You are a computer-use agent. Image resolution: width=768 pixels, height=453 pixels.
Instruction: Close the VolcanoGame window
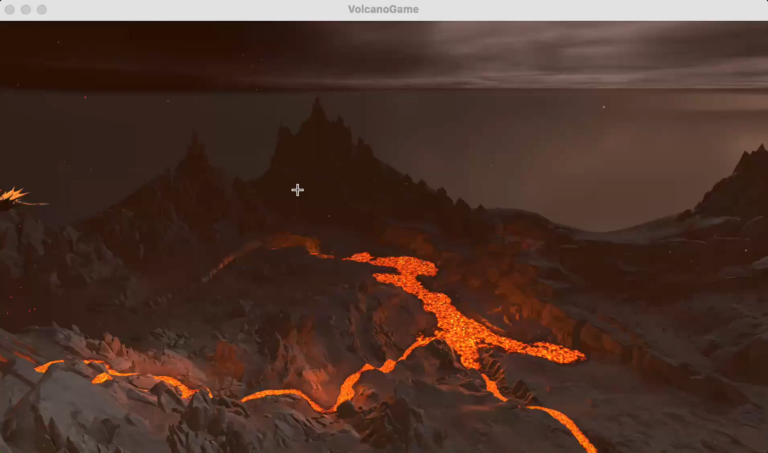coord(10,9)
